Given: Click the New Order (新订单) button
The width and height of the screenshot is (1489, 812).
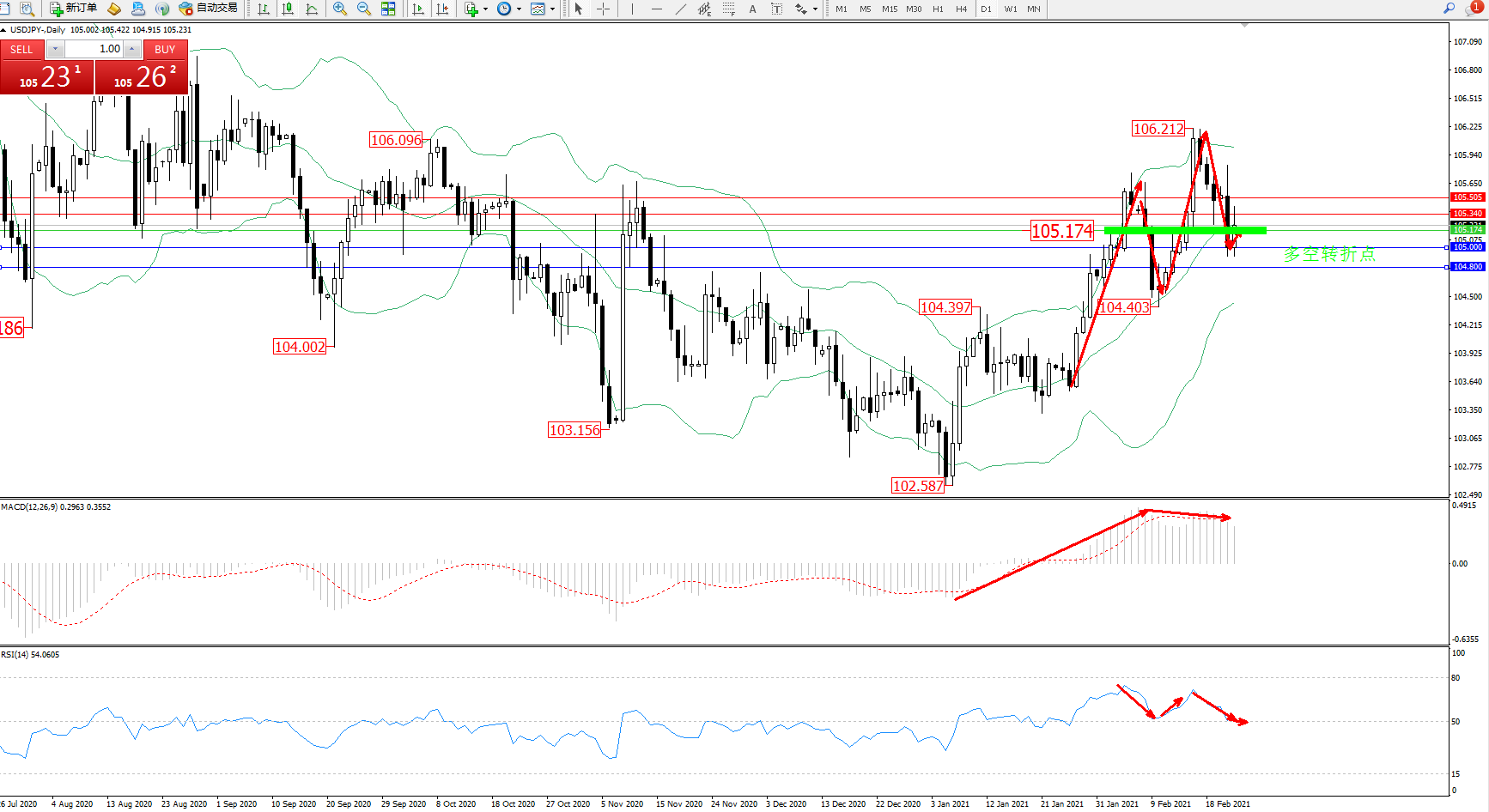Looking at the screenshot, I should point(73,9).
